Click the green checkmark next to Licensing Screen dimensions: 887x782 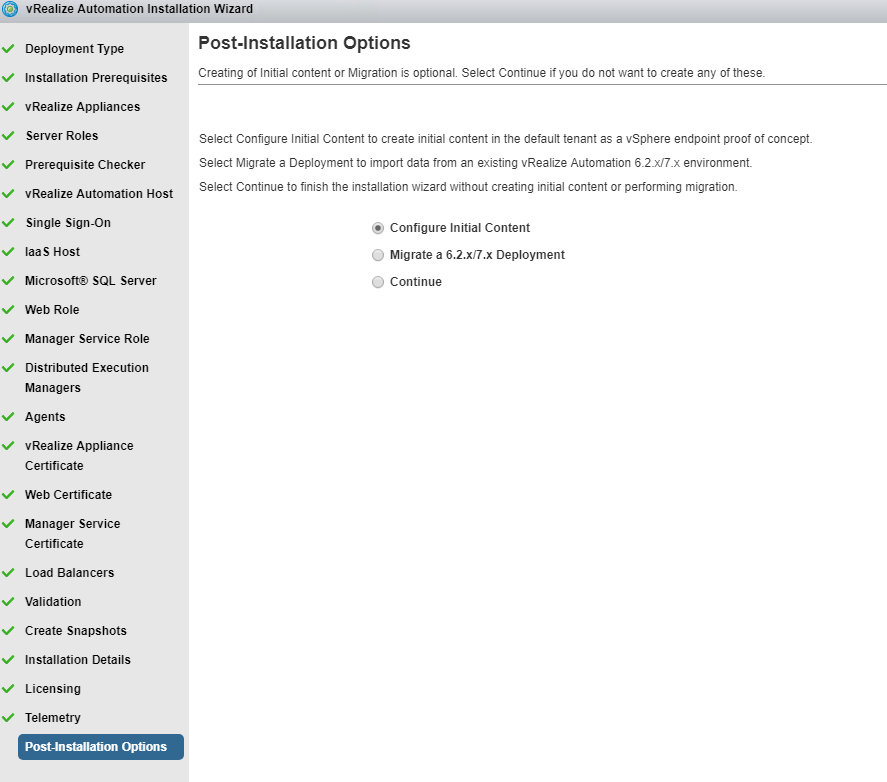pyautogui.click(x=9, y=689)
